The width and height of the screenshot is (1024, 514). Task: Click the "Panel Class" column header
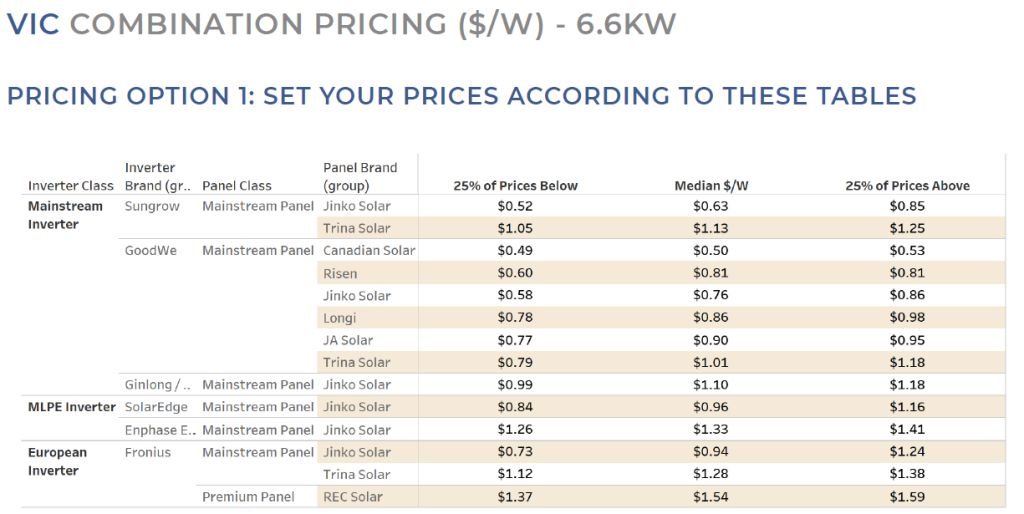[x=237, y=185]
